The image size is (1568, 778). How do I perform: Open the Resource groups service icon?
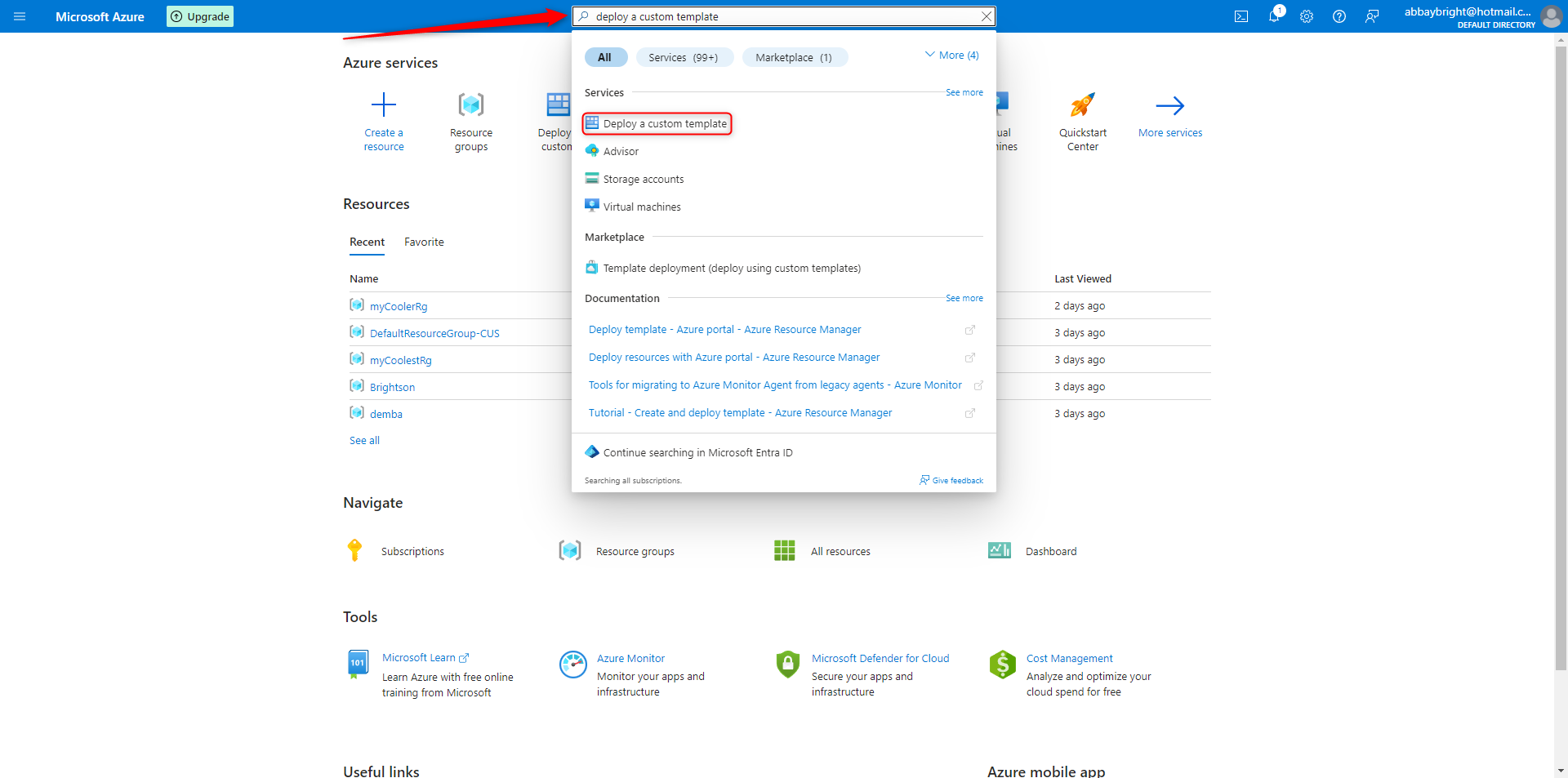[x=471, y=104]
